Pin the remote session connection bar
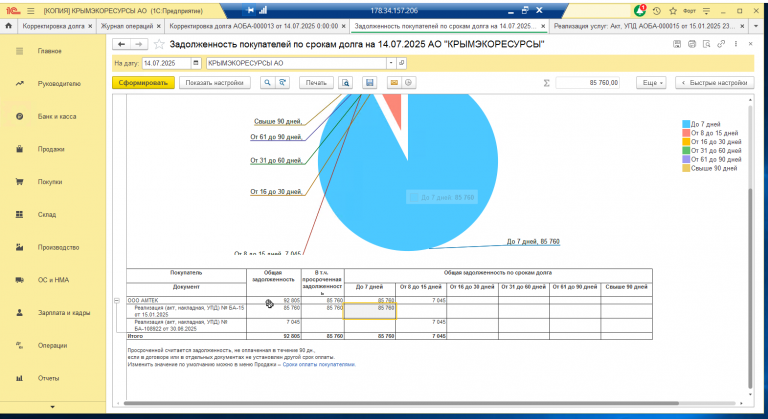This screenshot has height=419, width=768. tap(250, 10)
